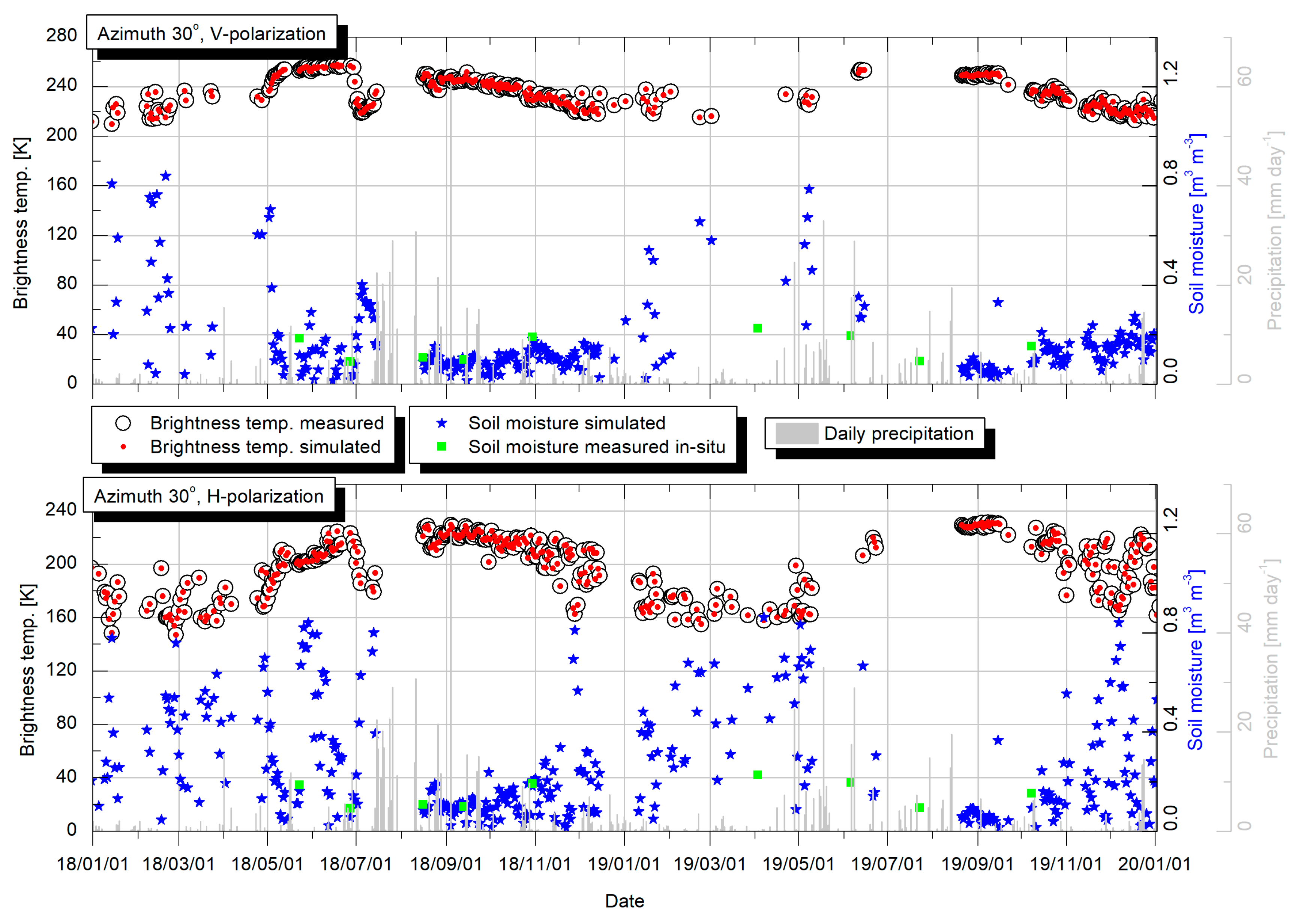This screenshot has width=1295, height=924.
Task: Click the 20/01/01 date tick label
Action: coord(1154,864)
